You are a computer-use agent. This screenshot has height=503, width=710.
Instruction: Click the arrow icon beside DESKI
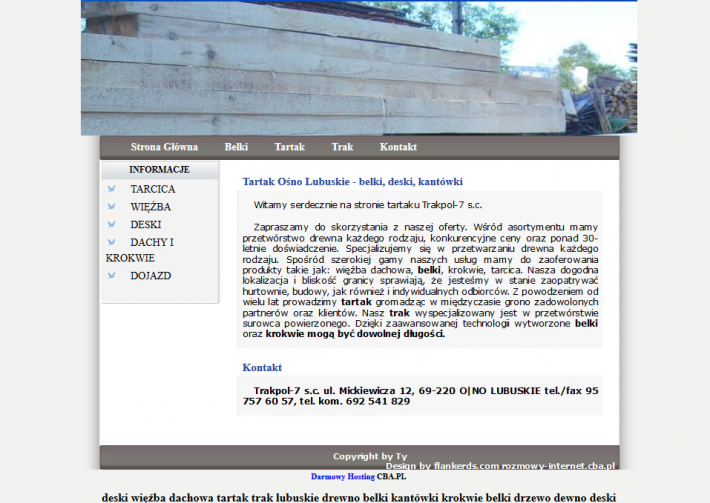point(110,225)
